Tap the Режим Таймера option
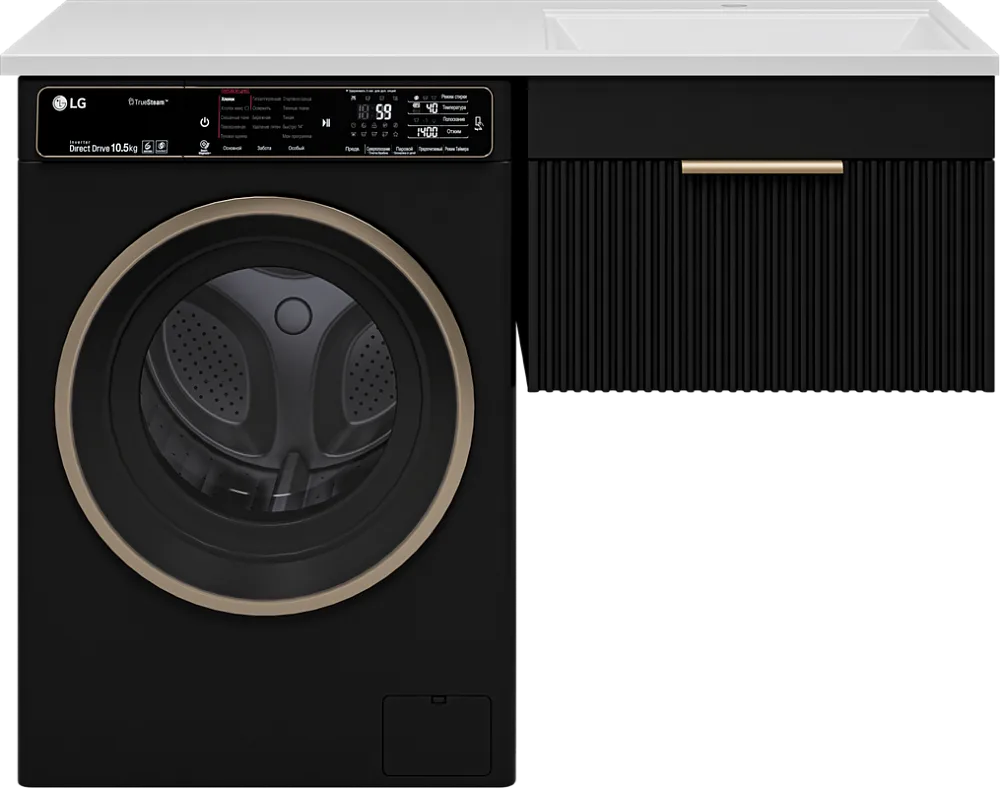The width and height of the screenshot is (1000, 788). tap(457, 149)
